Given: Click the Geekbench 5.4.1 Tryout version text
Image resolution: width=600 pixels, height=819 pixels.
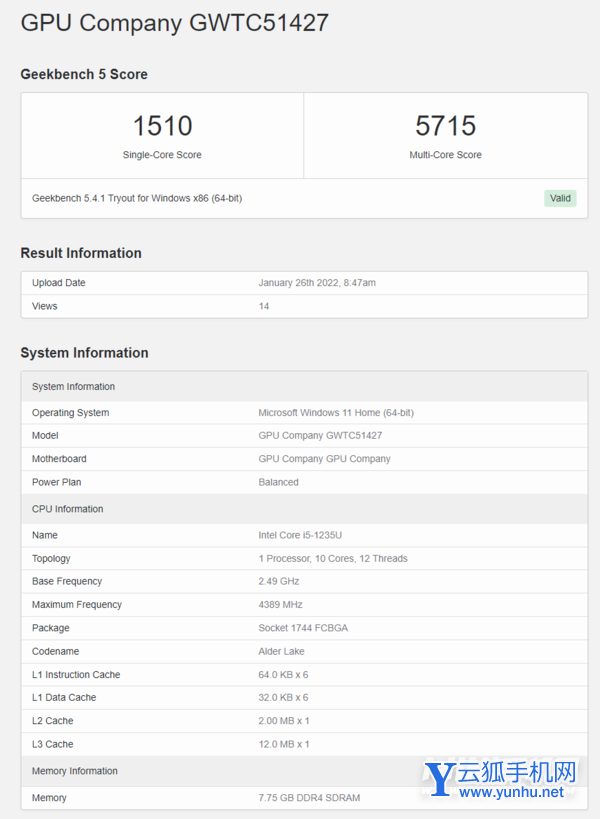Looking at the screenshot, I should pyautogui.click(x=137, y=198).
